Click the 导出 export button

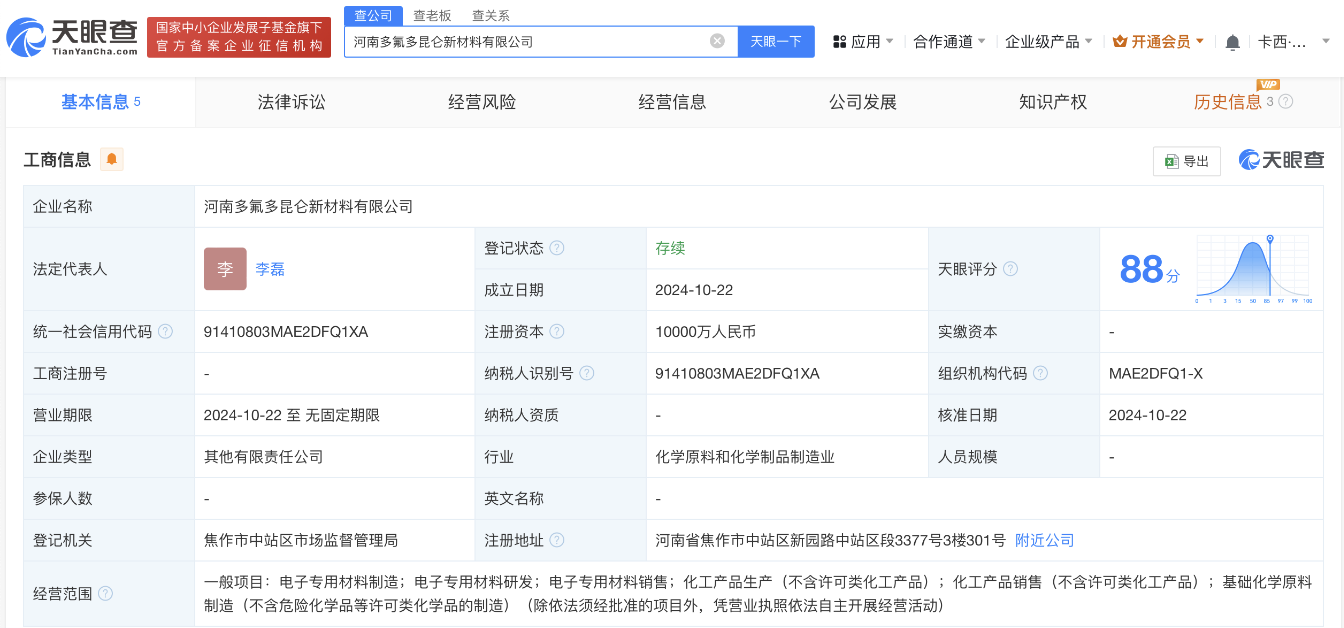[1187, 161]
